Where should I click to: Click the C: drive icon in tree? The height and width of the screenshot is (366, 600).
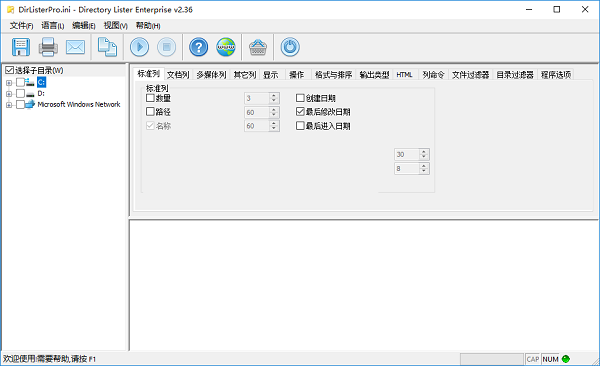point(30,82)
